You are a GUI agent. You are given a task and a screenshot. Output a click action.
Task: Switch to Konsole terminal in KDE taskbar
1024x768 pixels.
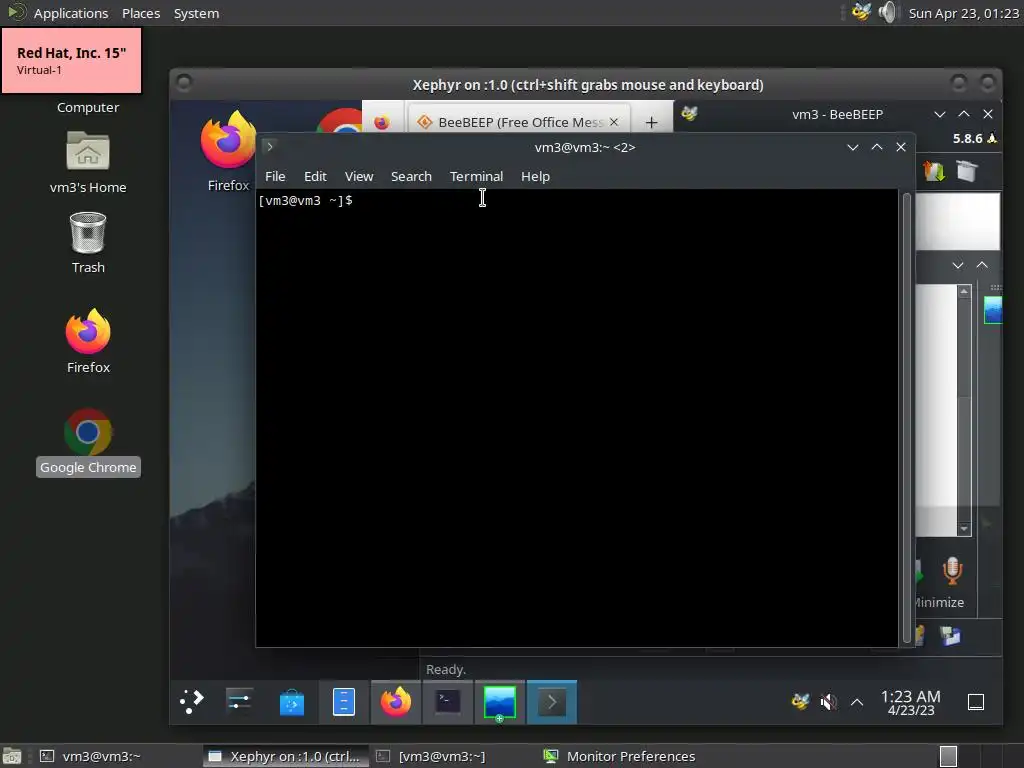[448, 702]
